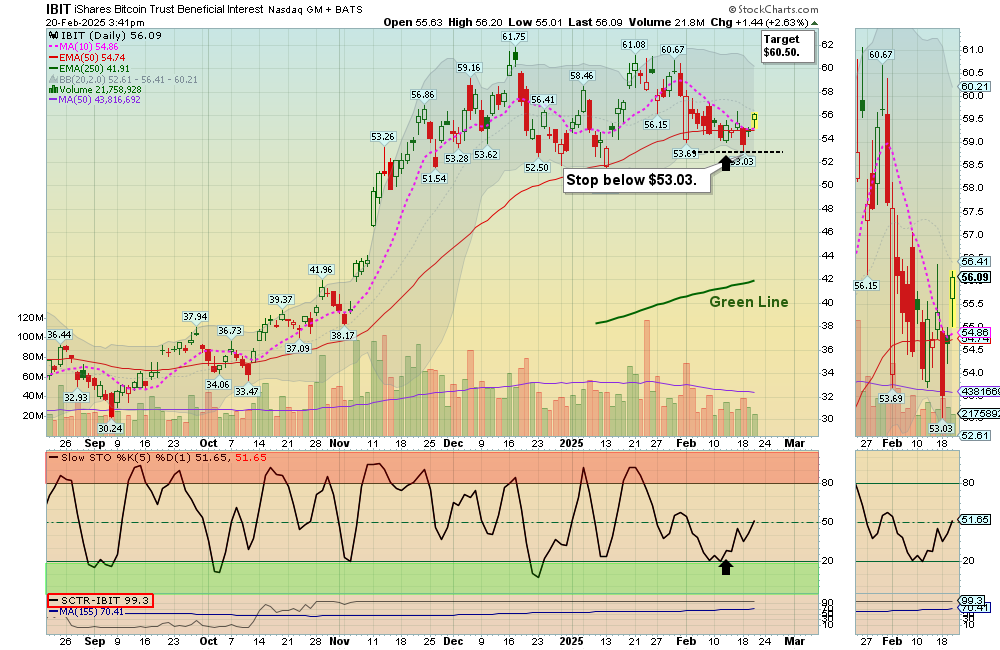Click the 60.67 label in the zoomed panel

[x=881, y=55]
